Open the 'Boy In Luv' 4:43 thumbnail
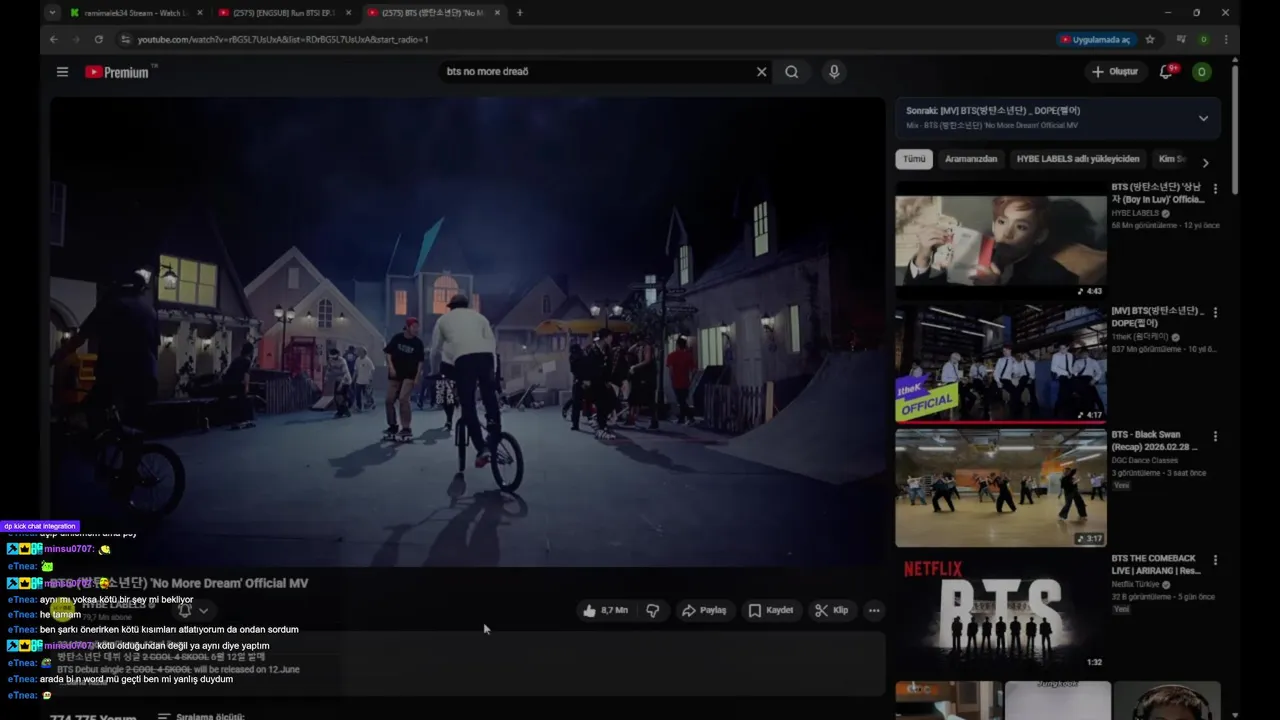The image size is (1280, 720). 1001,240
